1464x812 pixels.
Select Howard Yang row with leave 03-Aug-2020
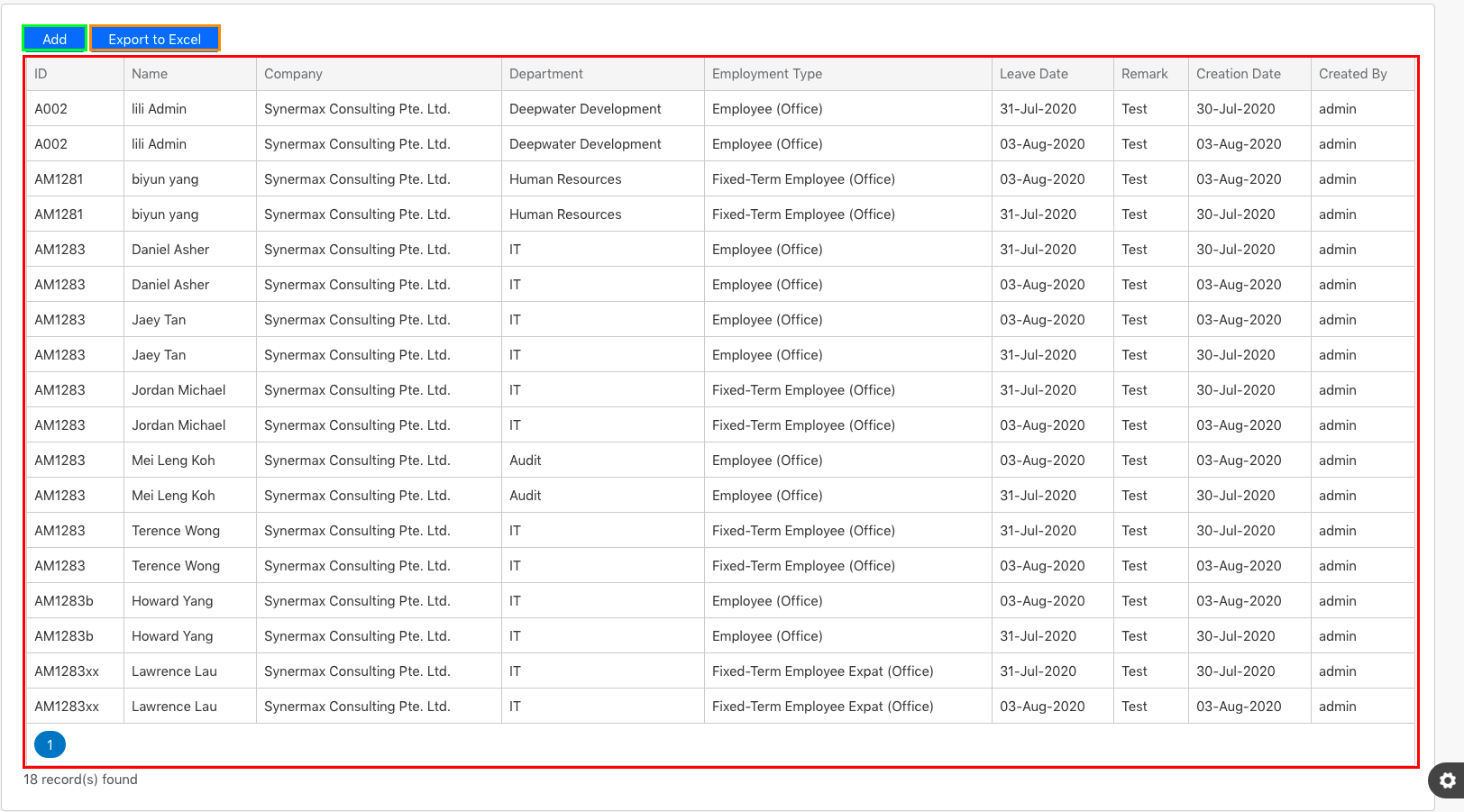coord(720,601)
